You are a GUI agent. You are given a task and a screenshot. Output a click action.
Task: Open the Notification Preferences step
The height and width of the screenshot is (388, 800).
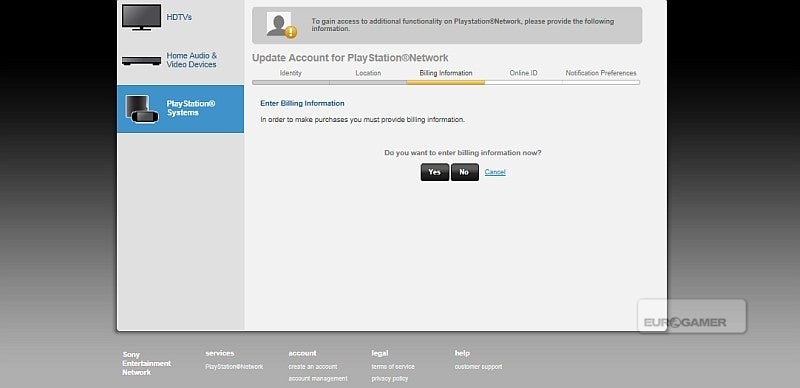[x=601, y=73]
